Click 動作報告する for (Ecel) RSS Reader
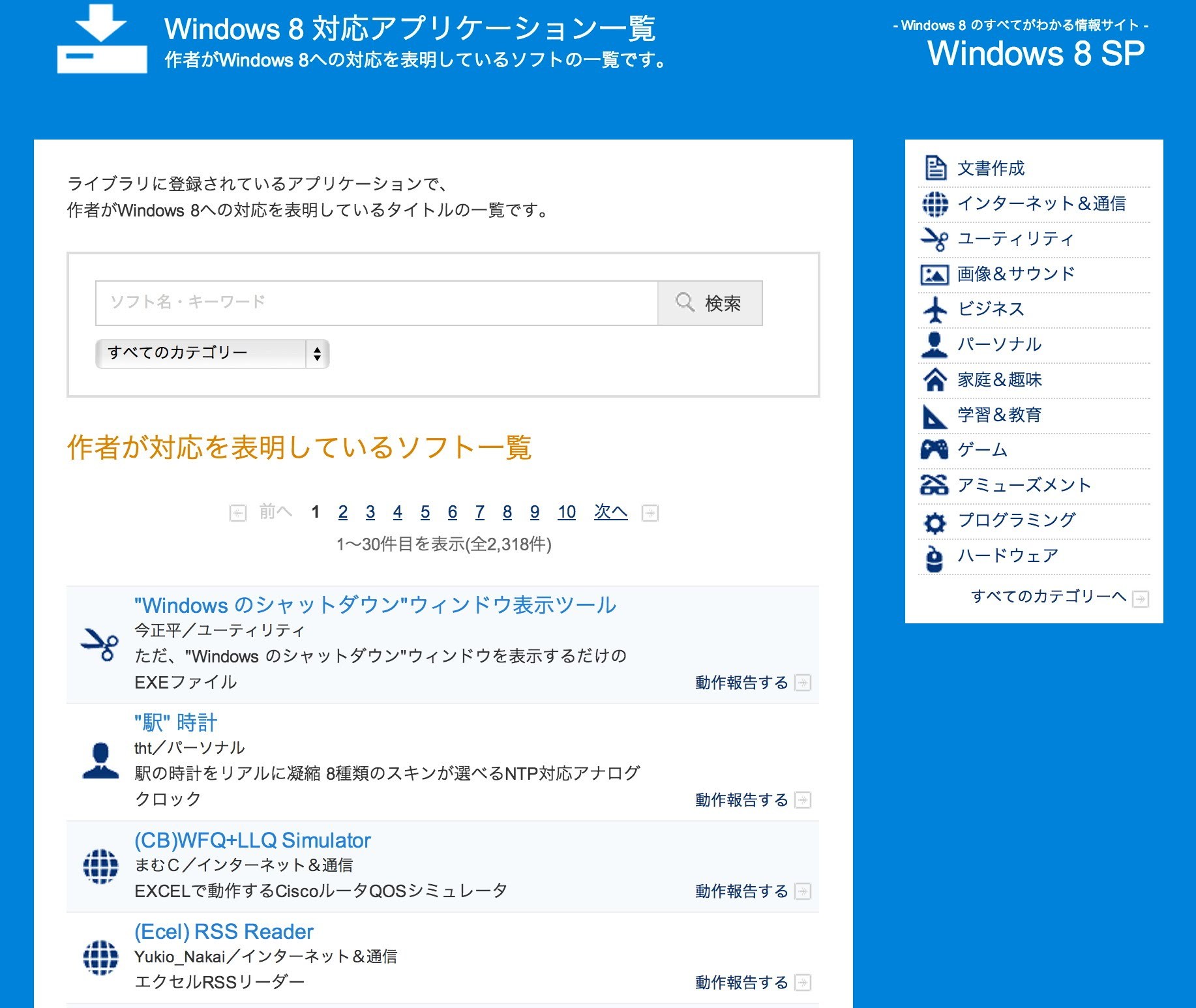The width and height of the screenshot is (1196, 1008). (x=741, y=982)
